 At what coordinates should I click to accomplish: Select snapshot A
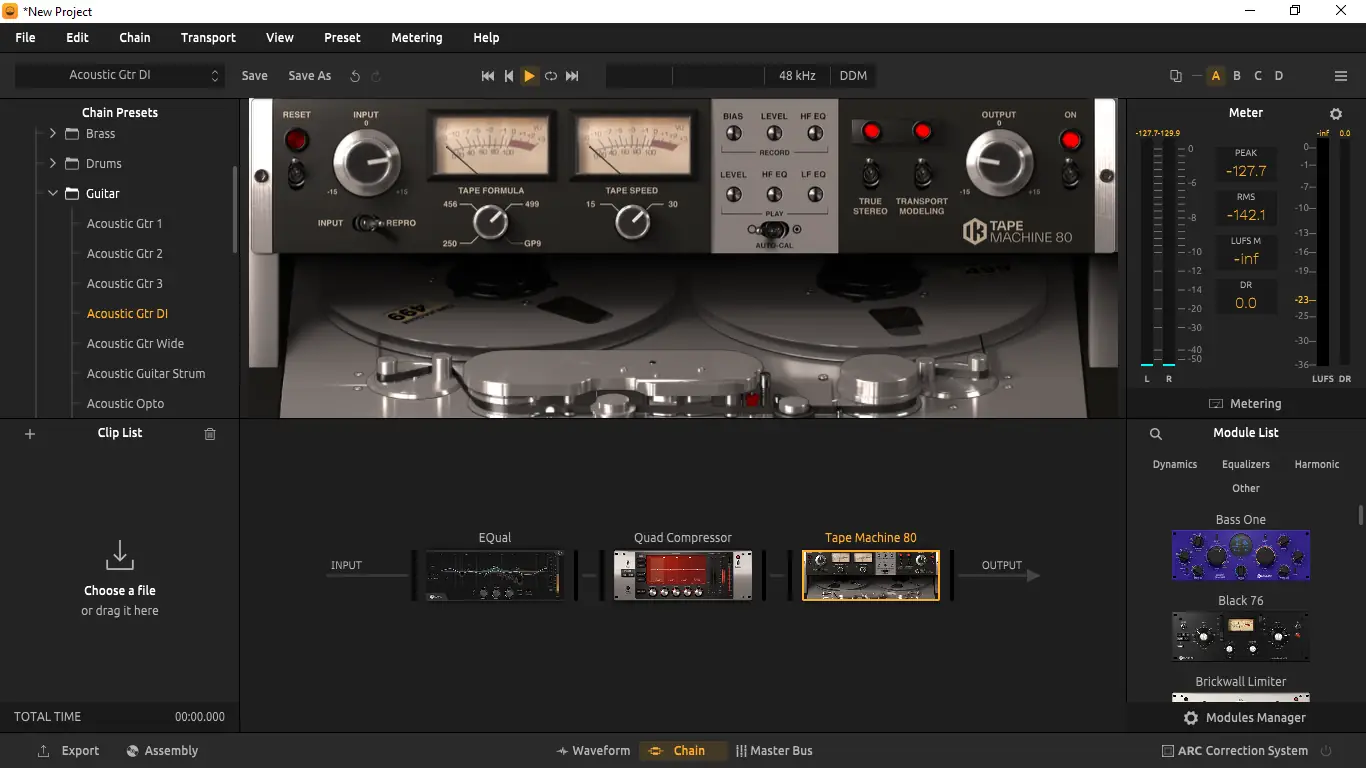[x=1216, y=76]
